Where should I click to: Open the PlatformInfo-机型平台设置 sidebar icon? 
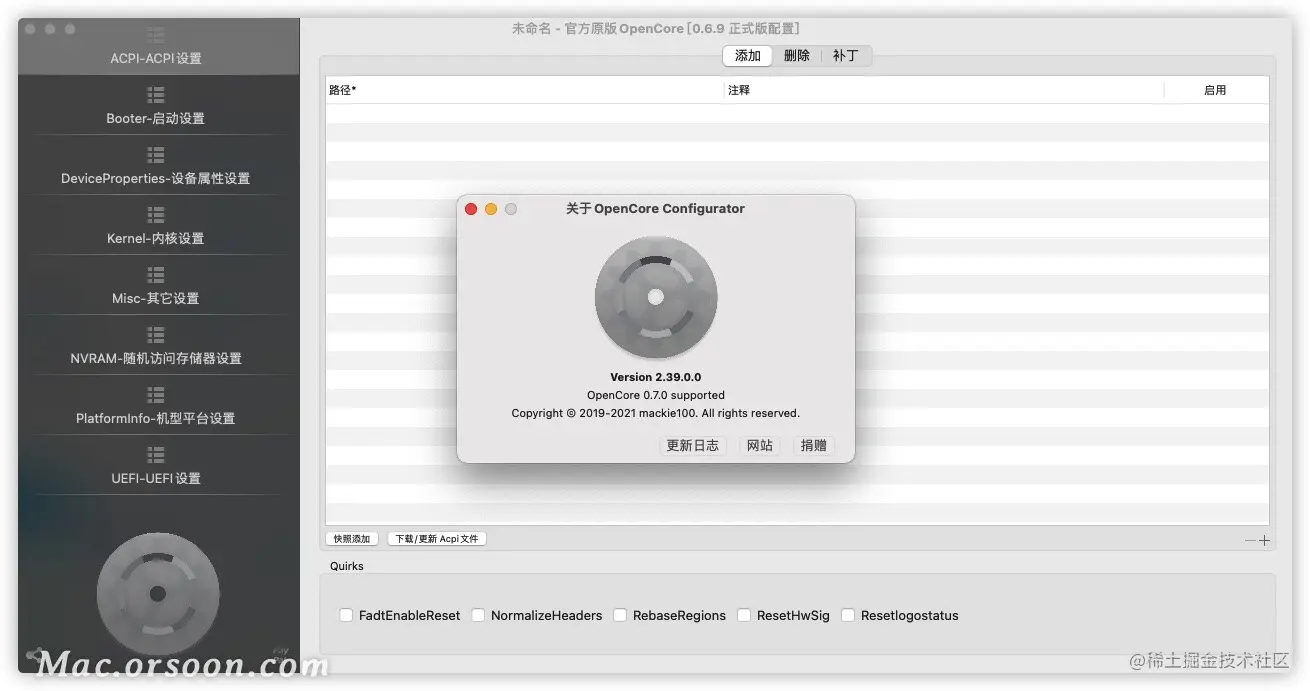click(x=155, y=395)
